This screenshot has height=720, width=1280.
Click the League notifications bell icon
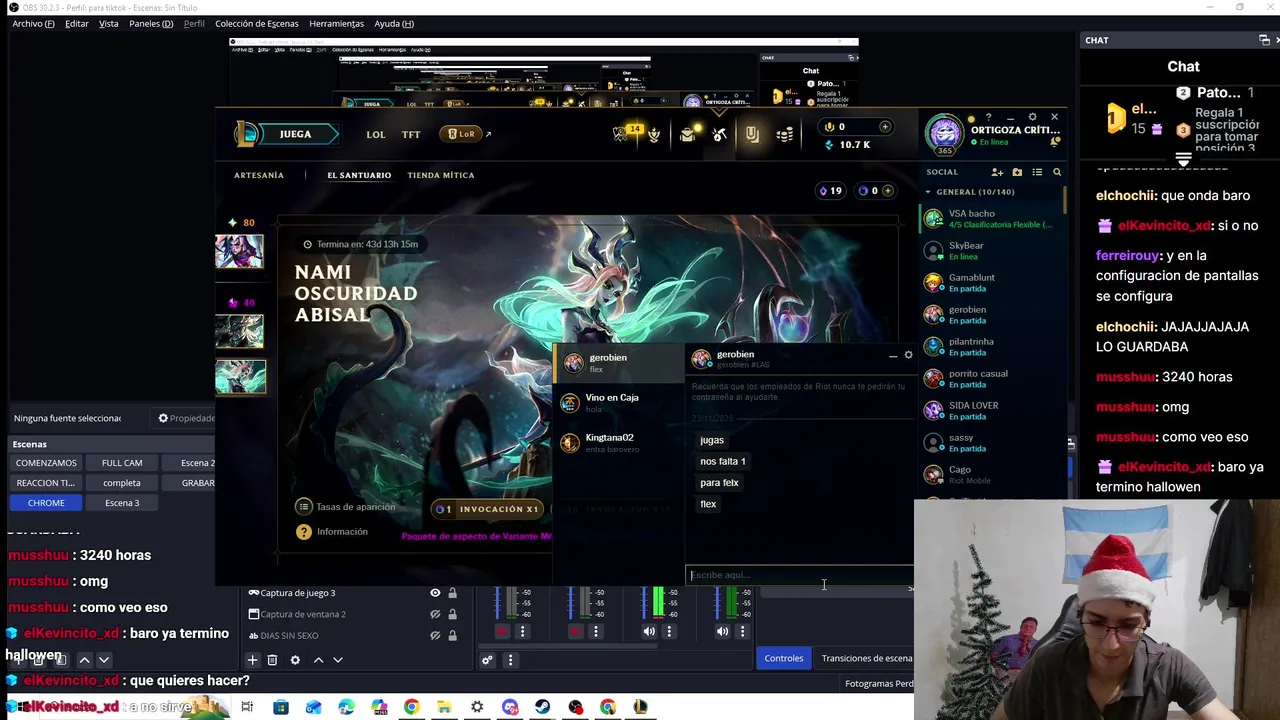tap(1055, 142)
